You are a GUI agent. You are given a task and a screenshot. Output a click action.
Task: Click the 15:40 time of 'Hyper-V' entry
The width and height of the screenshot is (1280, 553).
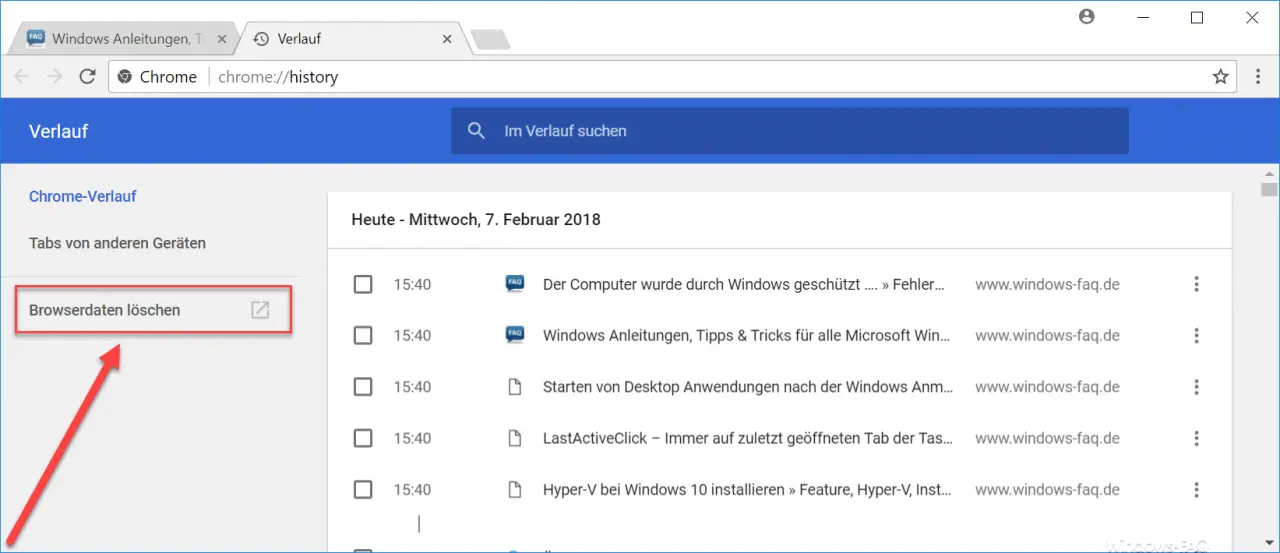[x=412, y=490]
